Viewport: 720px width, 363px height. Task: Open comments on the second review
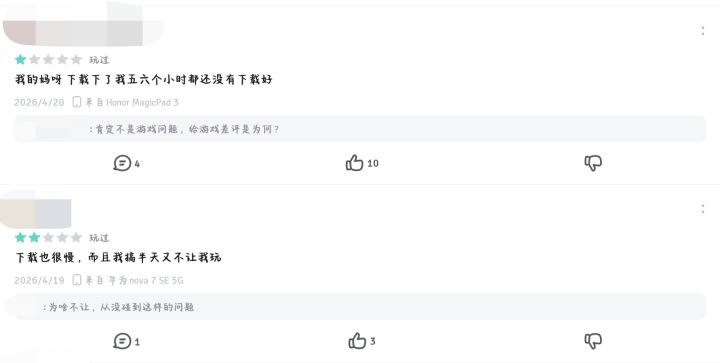tap(126, 341)
